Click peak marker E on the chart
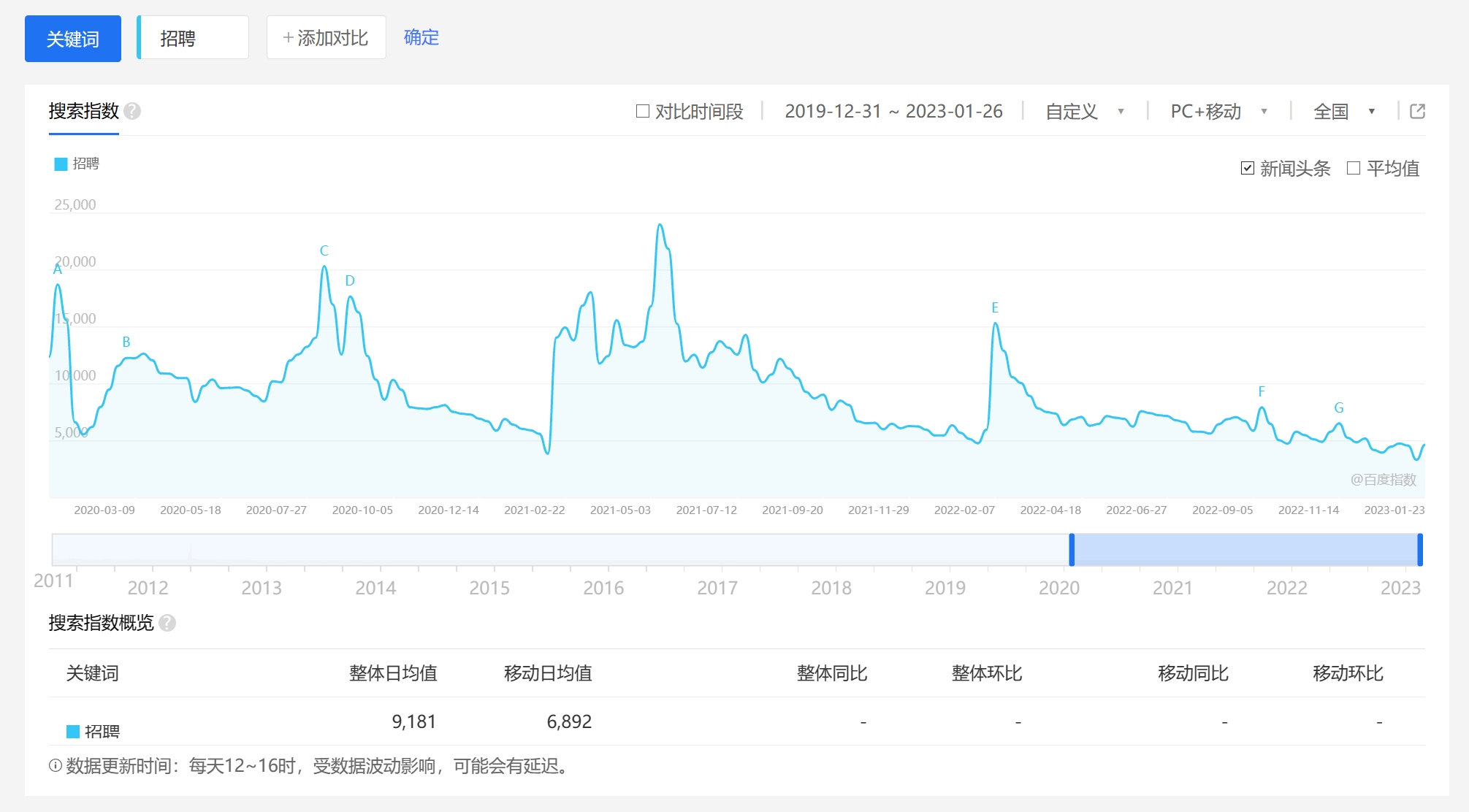The image size is (1469, 812). point(994,307)
